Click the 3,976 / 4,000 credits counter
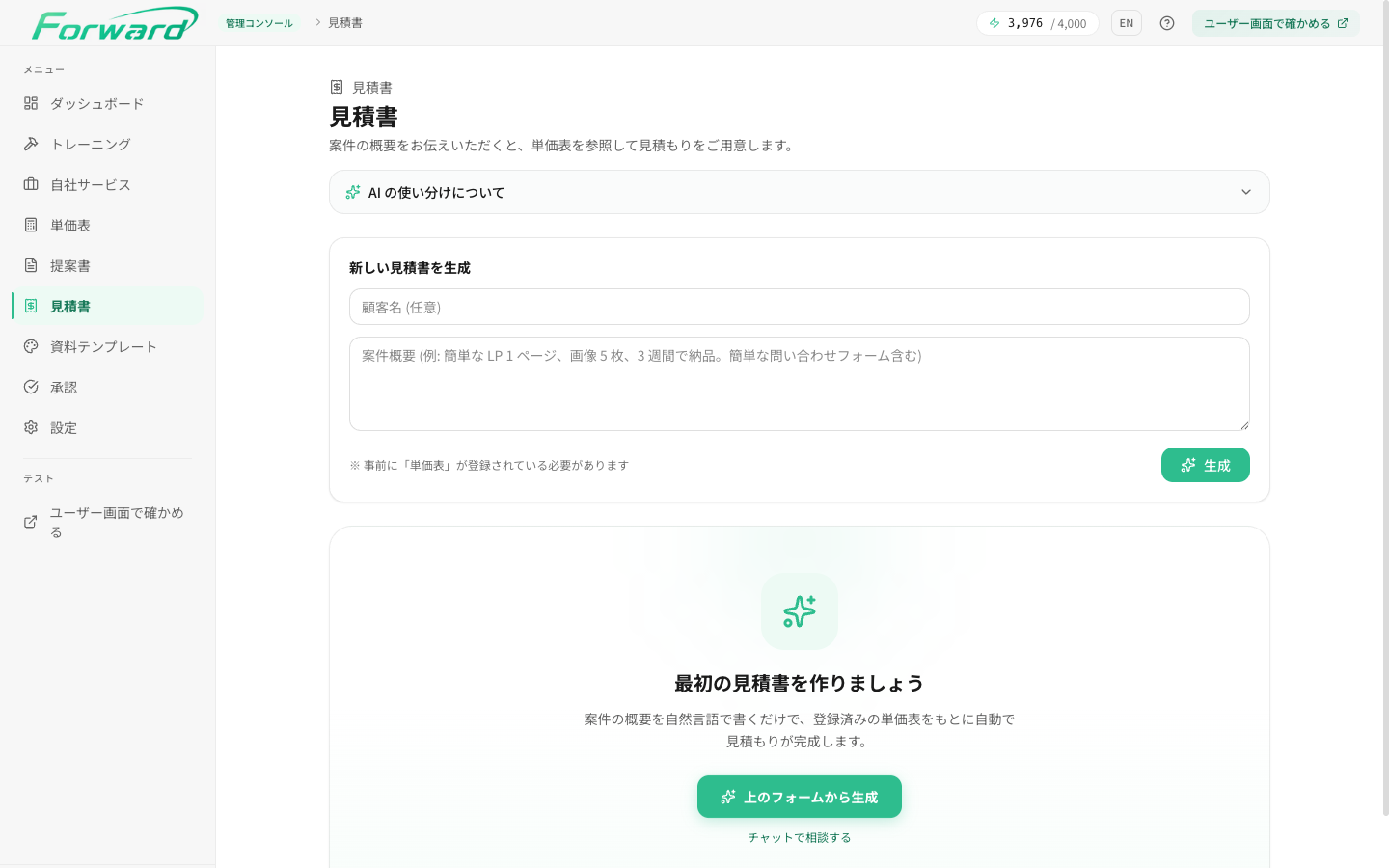 pos(1038,23)
